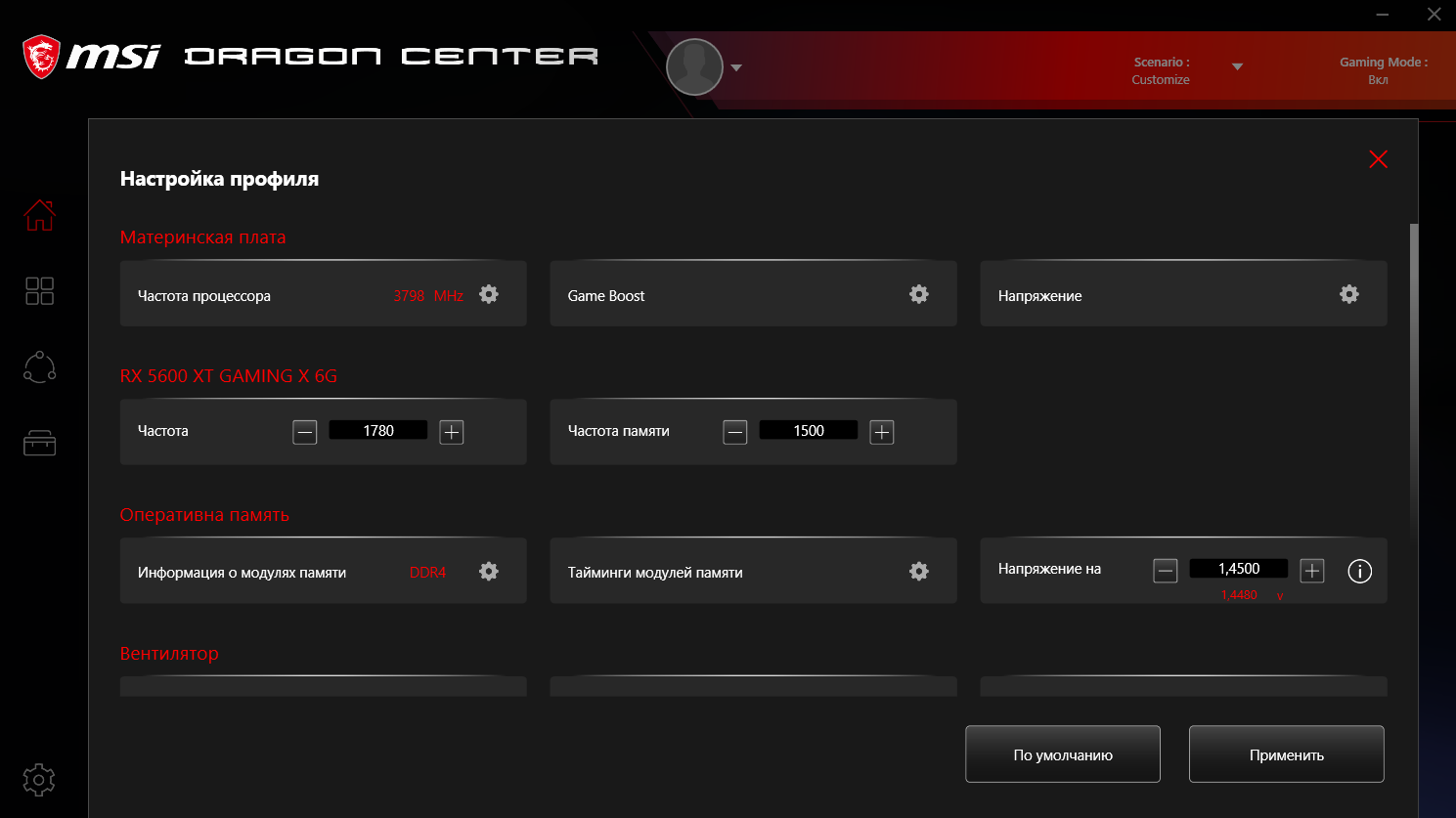Open processor frequency settings gear
The width and height of the screenshot is (1456, 818).
click(x=489, y=294)
